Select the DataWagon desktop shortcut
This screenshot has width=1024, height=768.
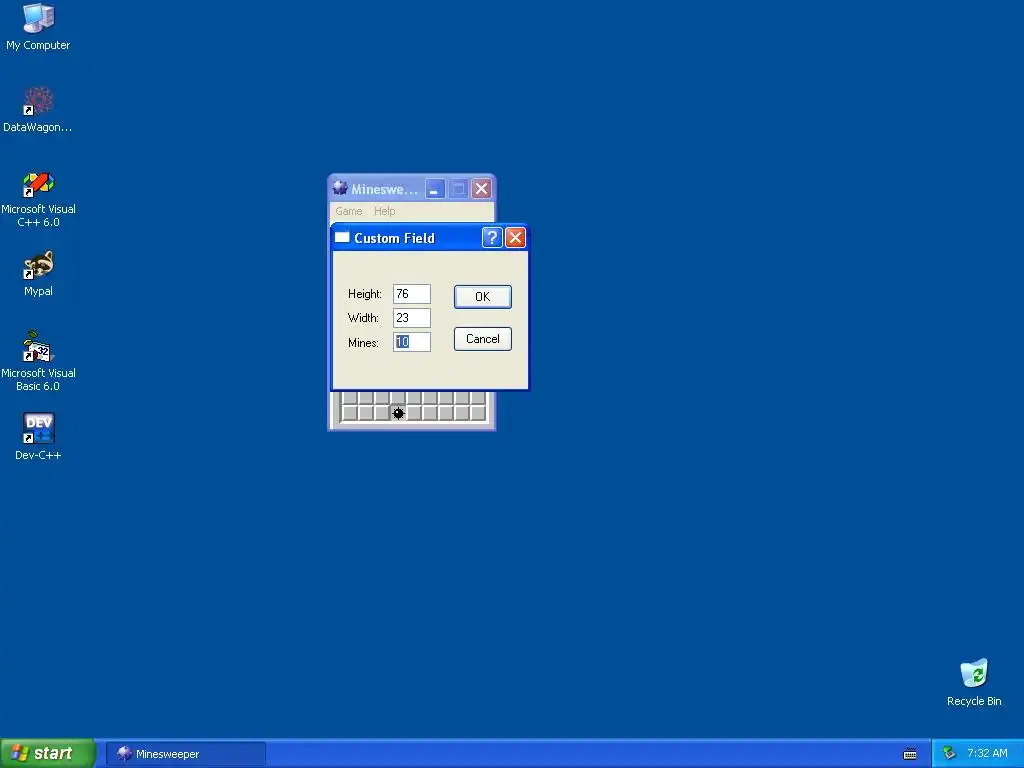coord(38,110)
